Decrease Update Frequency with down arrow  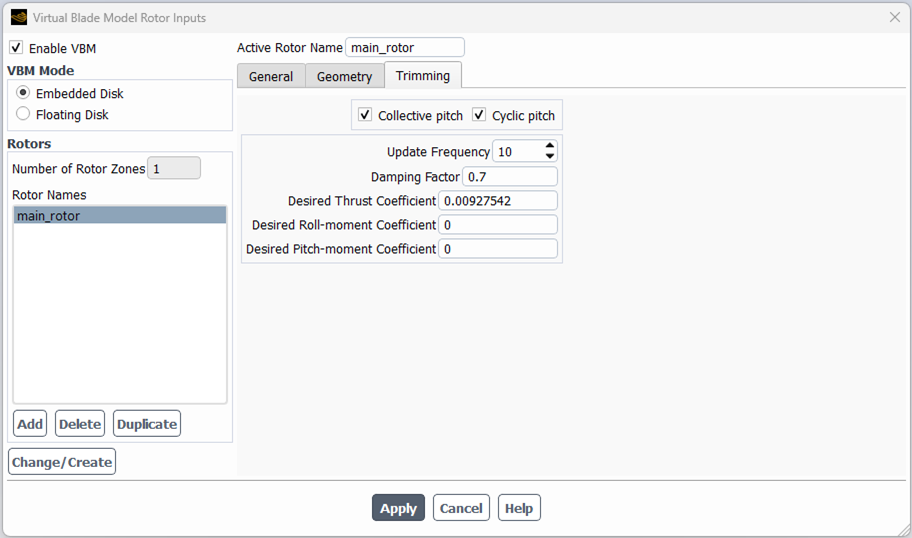pyautogui.click(x=550, y=157)
